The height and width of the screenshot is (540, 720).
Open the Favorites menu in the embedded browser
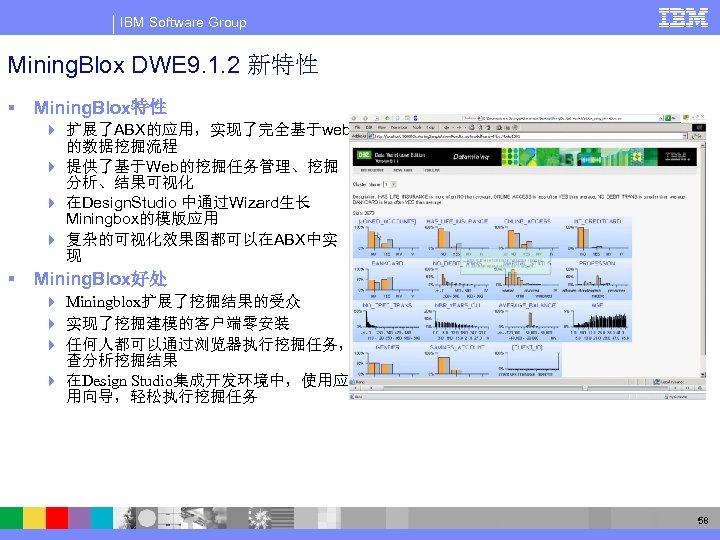(399, 127)
